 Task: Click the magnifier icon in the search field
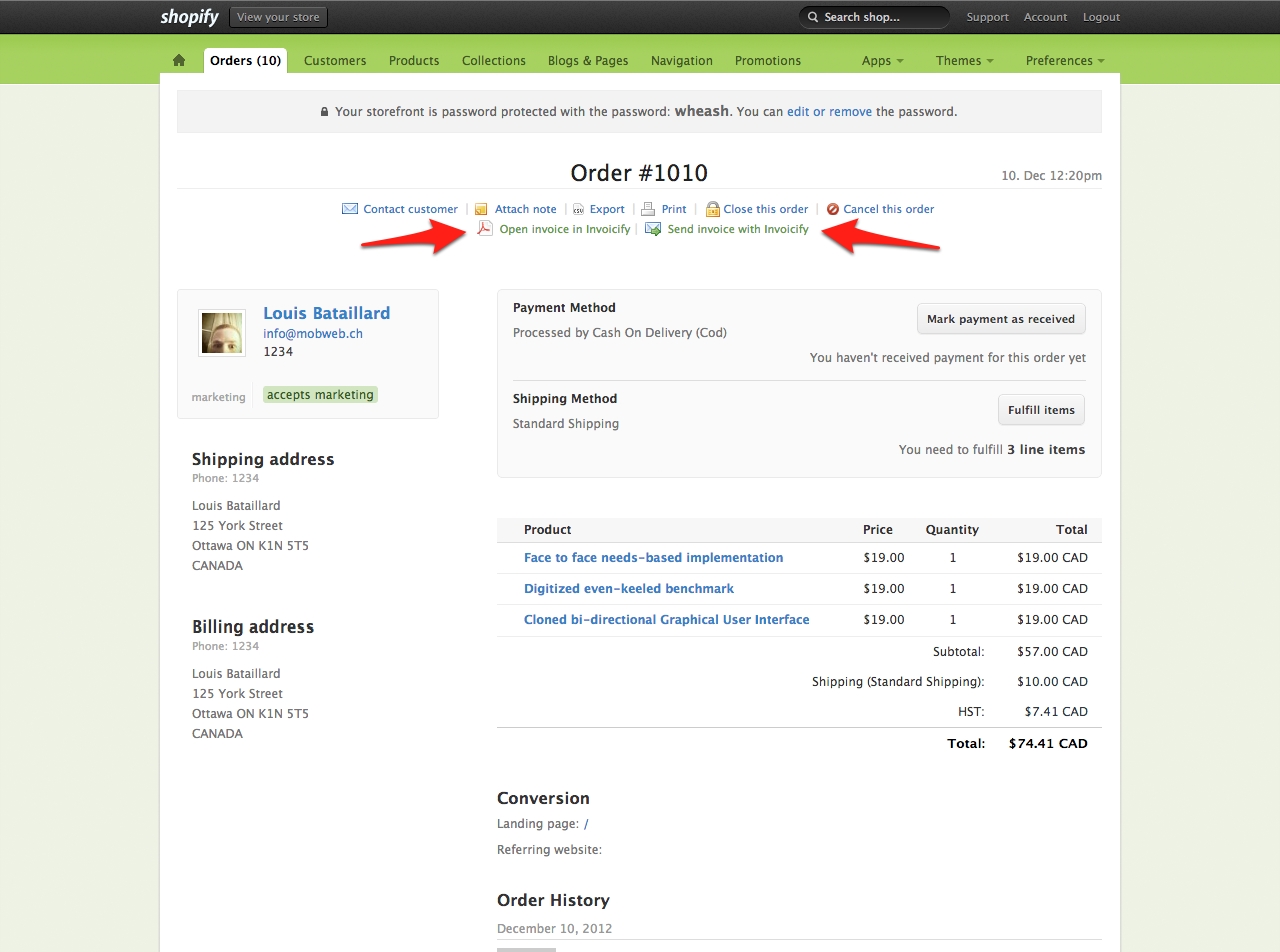(x=812, y=16)
